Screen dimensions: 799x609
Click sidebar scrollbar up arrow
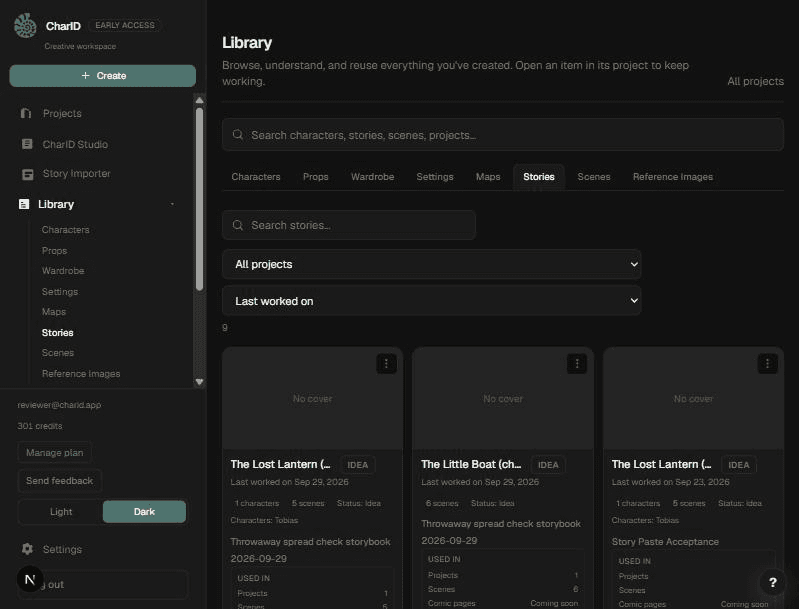[199, 100]
